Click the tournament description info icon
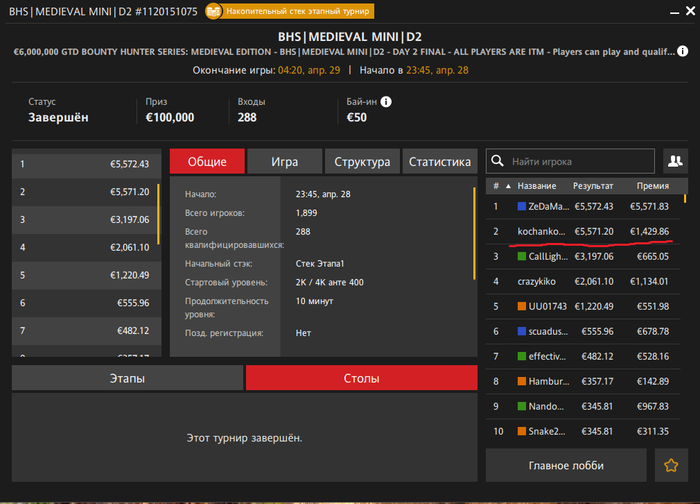 point(682,51)
